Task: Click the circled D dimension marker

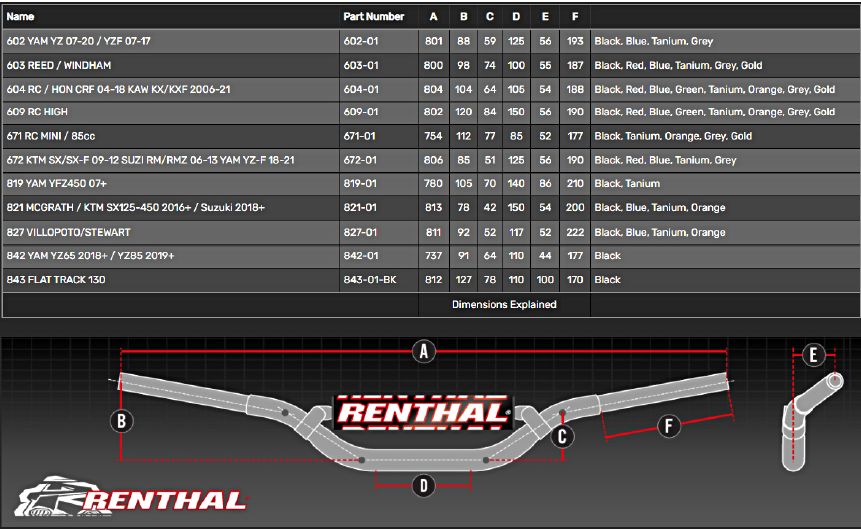Action: tap(423, 486)
